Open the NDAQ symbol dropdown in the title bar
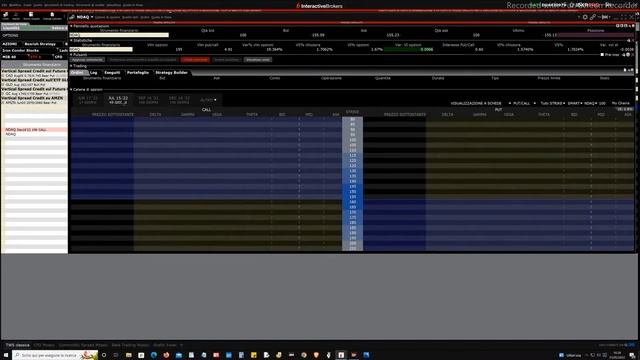 pyautogui.click(x=92, y=17)
